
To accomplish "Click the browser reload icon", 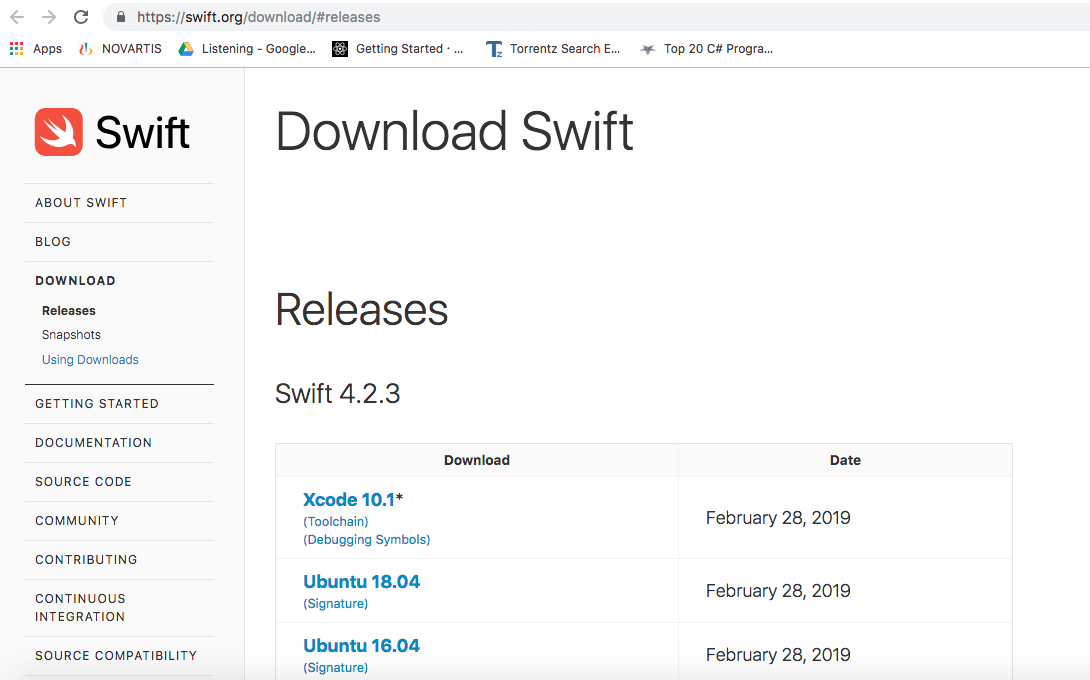I will (81, 17).
